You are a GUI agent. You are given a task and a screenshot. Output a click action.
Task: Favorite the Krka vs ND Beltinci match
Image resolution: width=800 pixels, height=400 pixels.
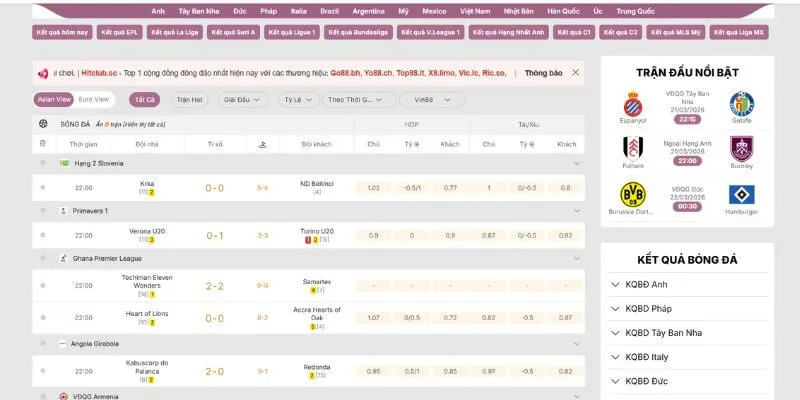tap(43, 187)
